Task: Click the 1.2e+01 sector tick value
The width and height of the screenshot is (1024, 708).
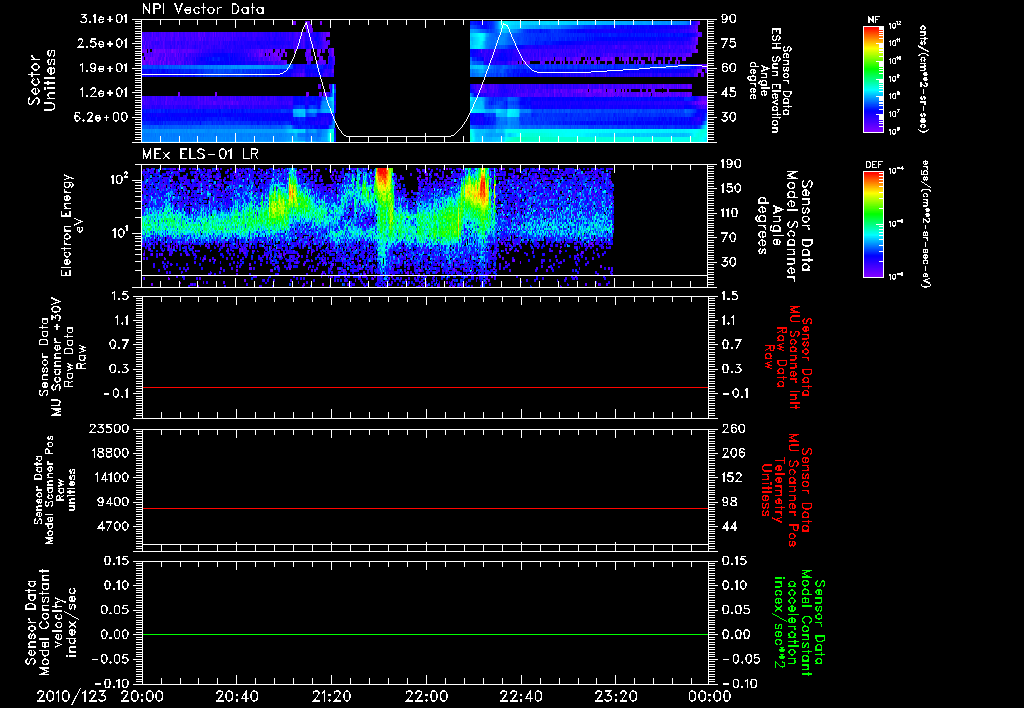Action: click(x=104, y=93)
